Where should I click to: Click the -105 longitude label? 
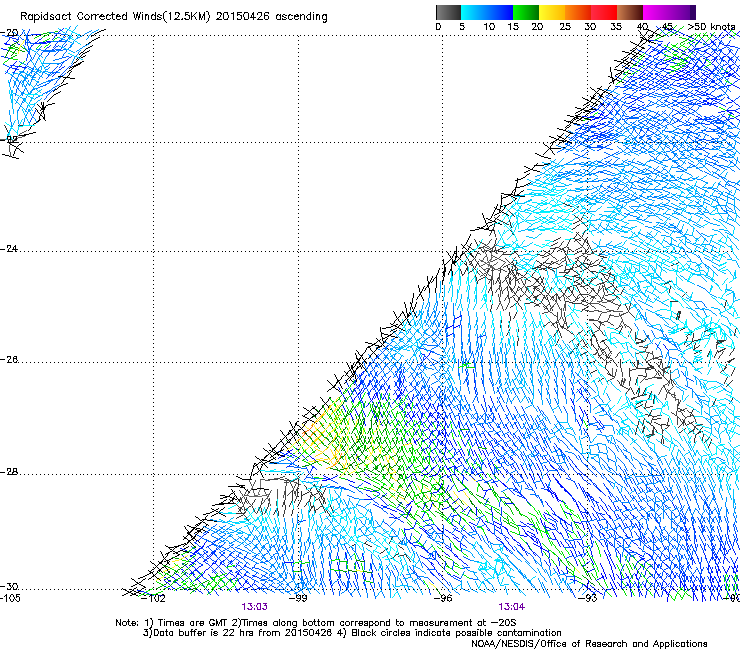pyautogui.click(x=10, y=598)
